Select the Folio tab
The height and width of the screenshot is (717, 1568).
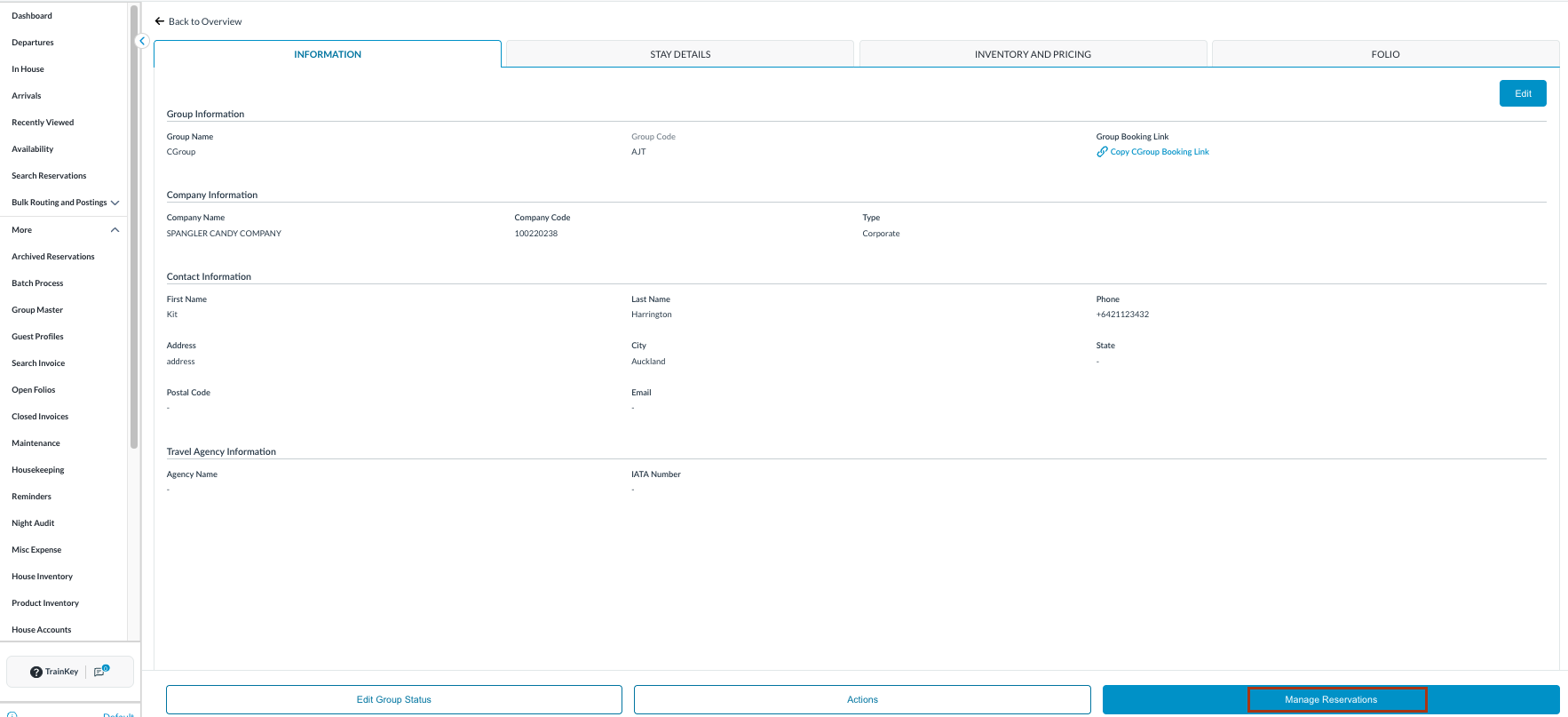[1384, 54]
